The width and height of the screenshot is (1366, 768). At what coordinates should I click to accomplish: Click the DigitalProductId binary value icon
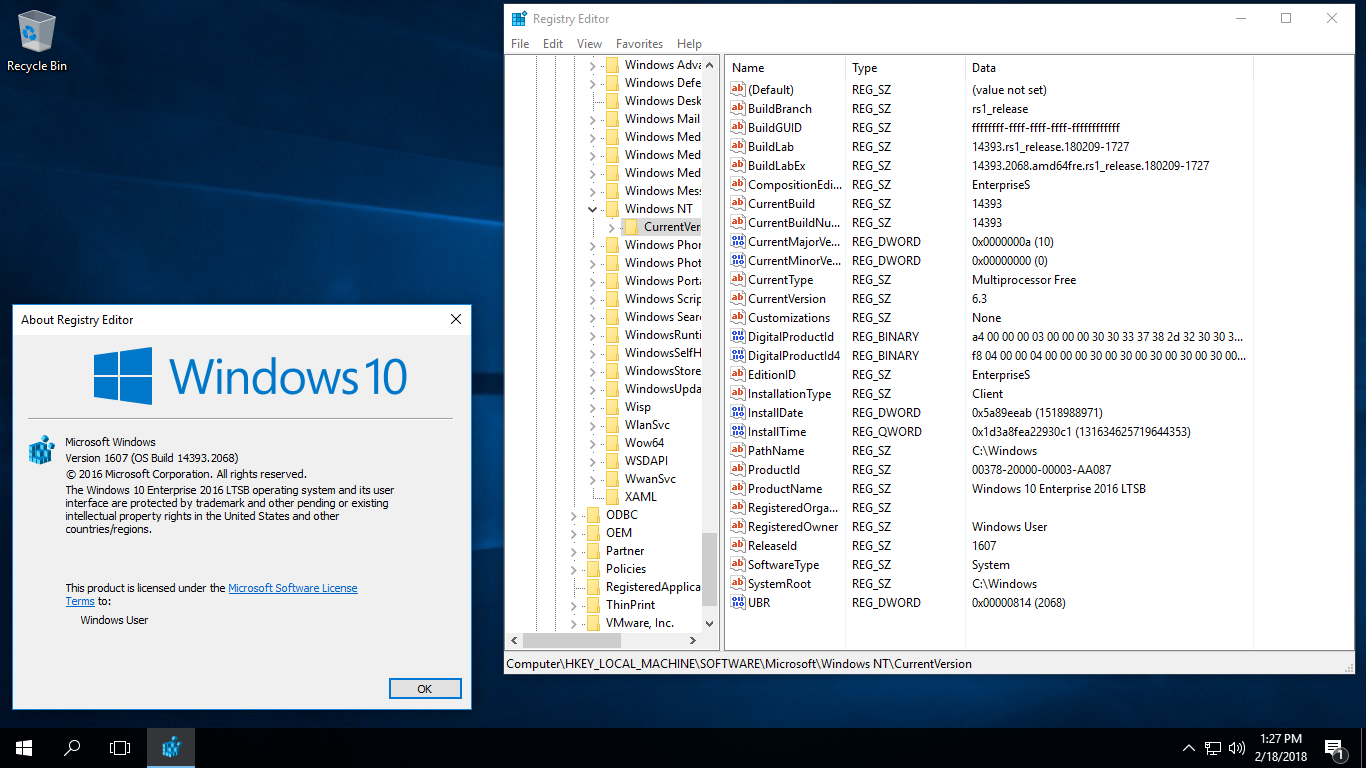(x=738, y=337)
